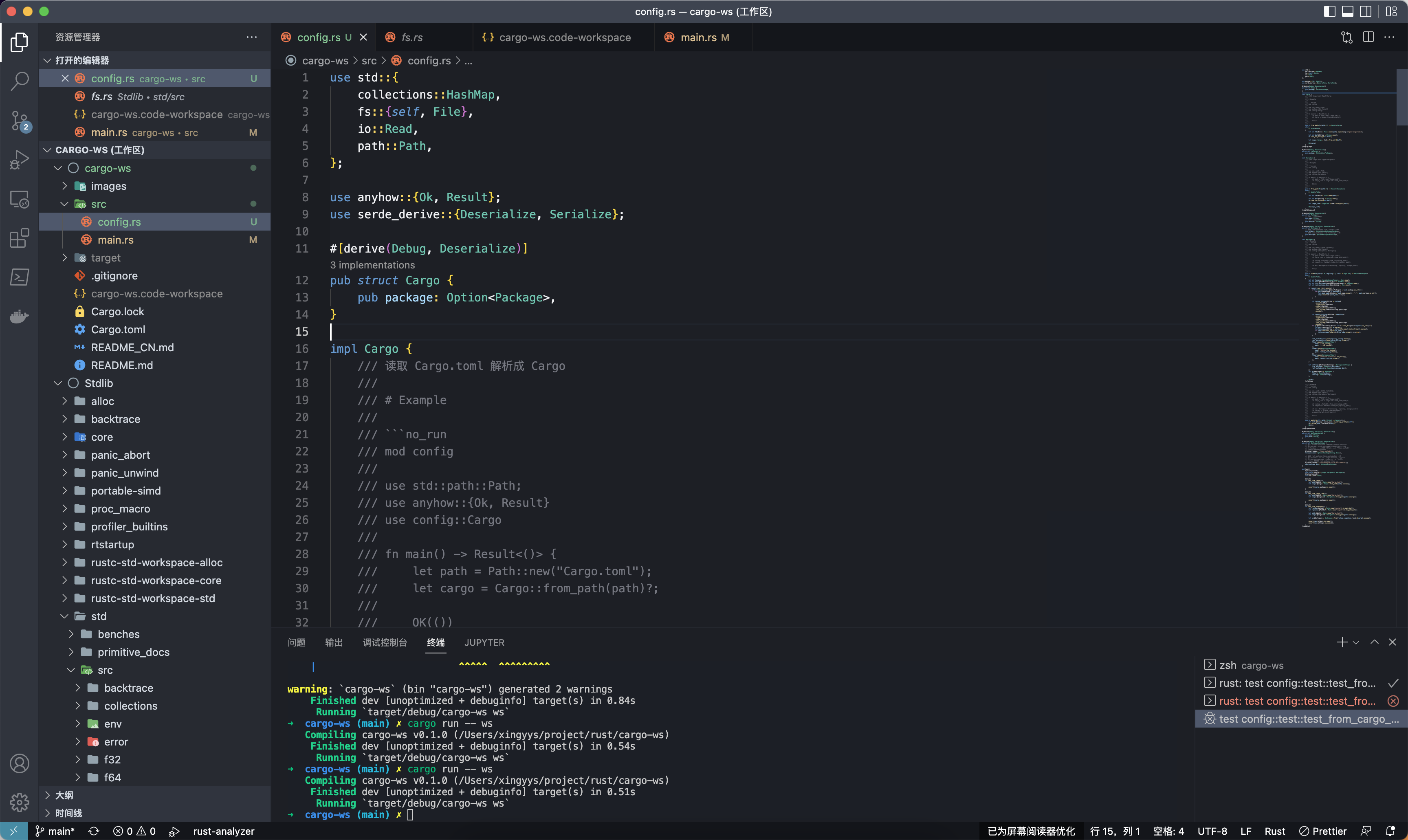Open Run and Debug view
Image resolution: width=1408 pixels, height=840 pixels.
(x=19, y=160)
